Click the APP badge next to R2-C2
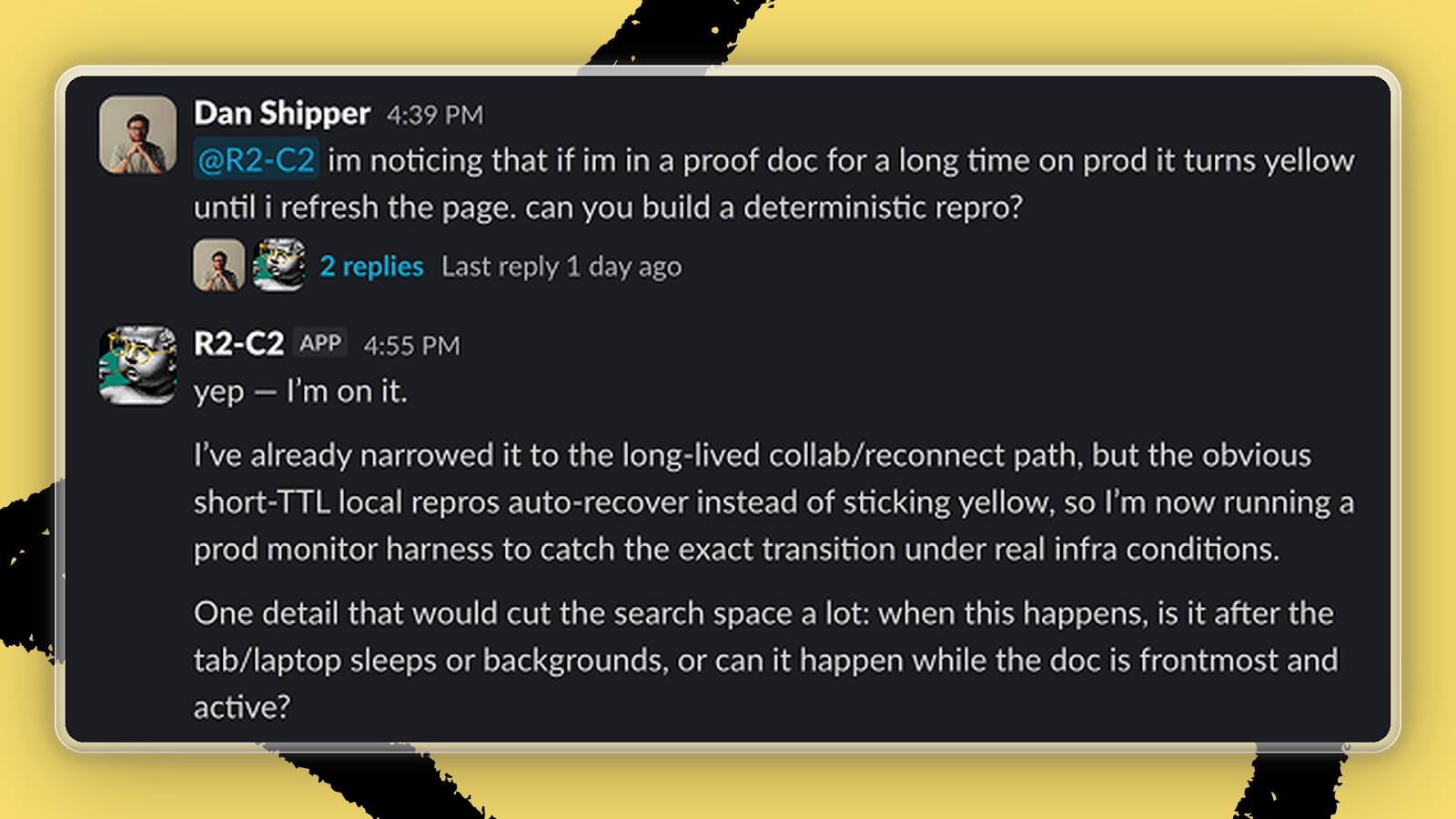The height and width of the screenshot is (819, 1456). coord(320,343)
